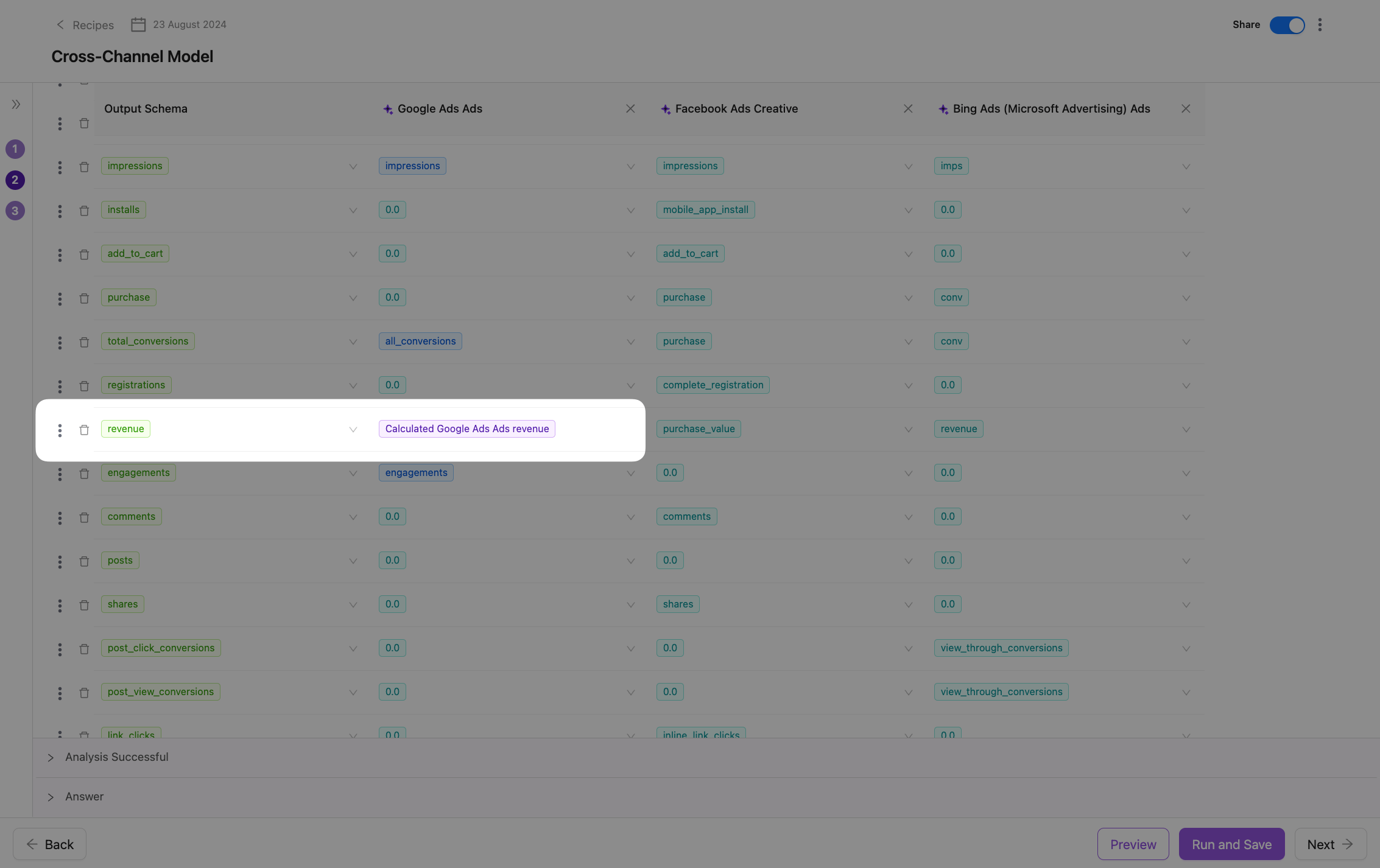The height and width of the screenshot is (868, 1380).
Task: Expand the Answer section
Action: (51, 797)
